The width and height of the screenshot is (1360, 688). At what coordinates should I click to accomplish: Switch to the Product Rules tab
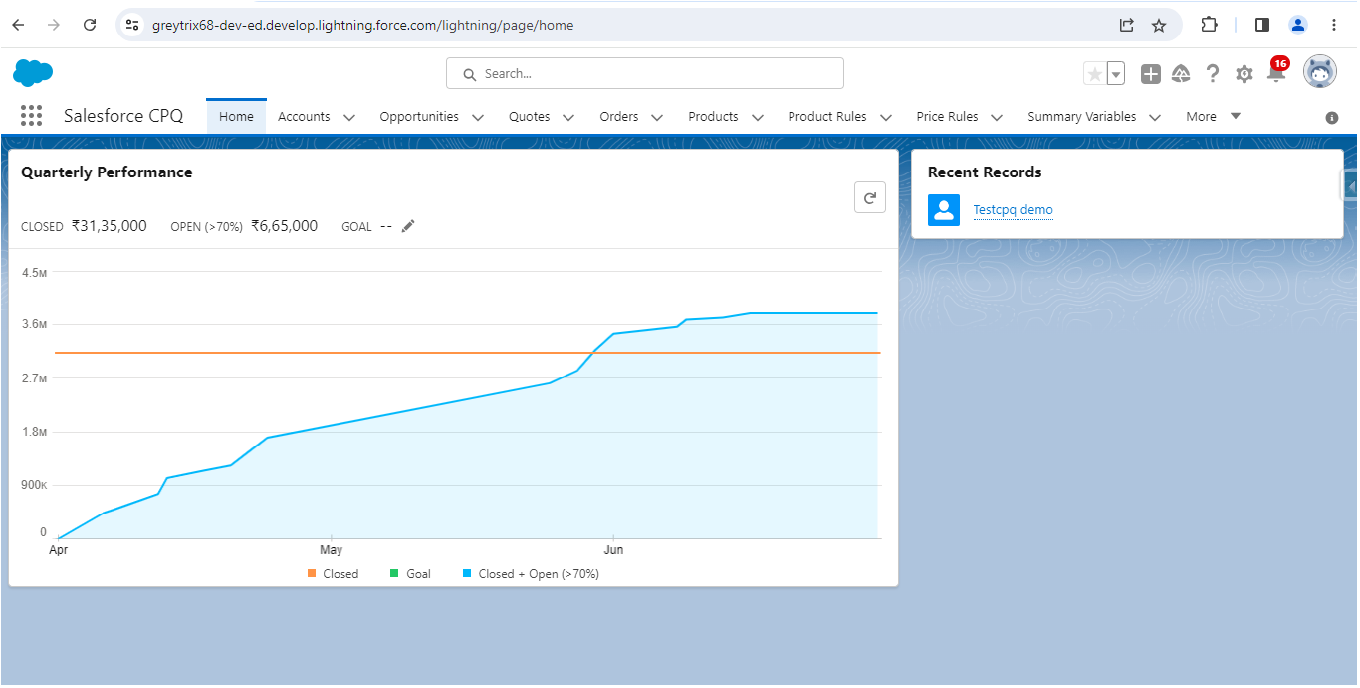coord(827,117)
